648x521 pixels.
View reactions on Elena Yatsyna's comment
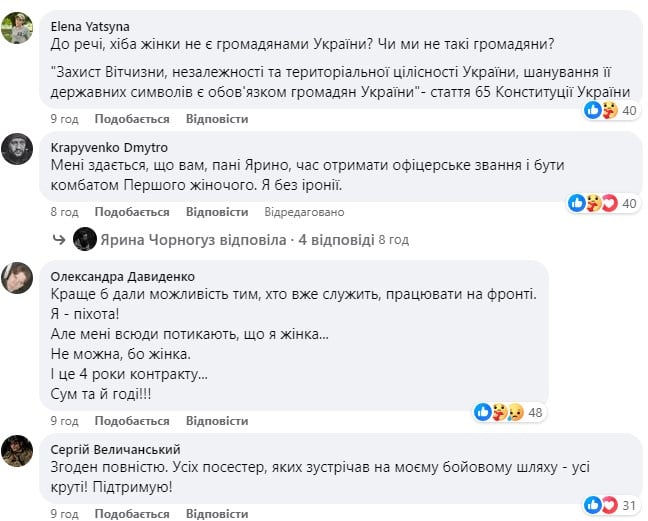coord(611,110)
